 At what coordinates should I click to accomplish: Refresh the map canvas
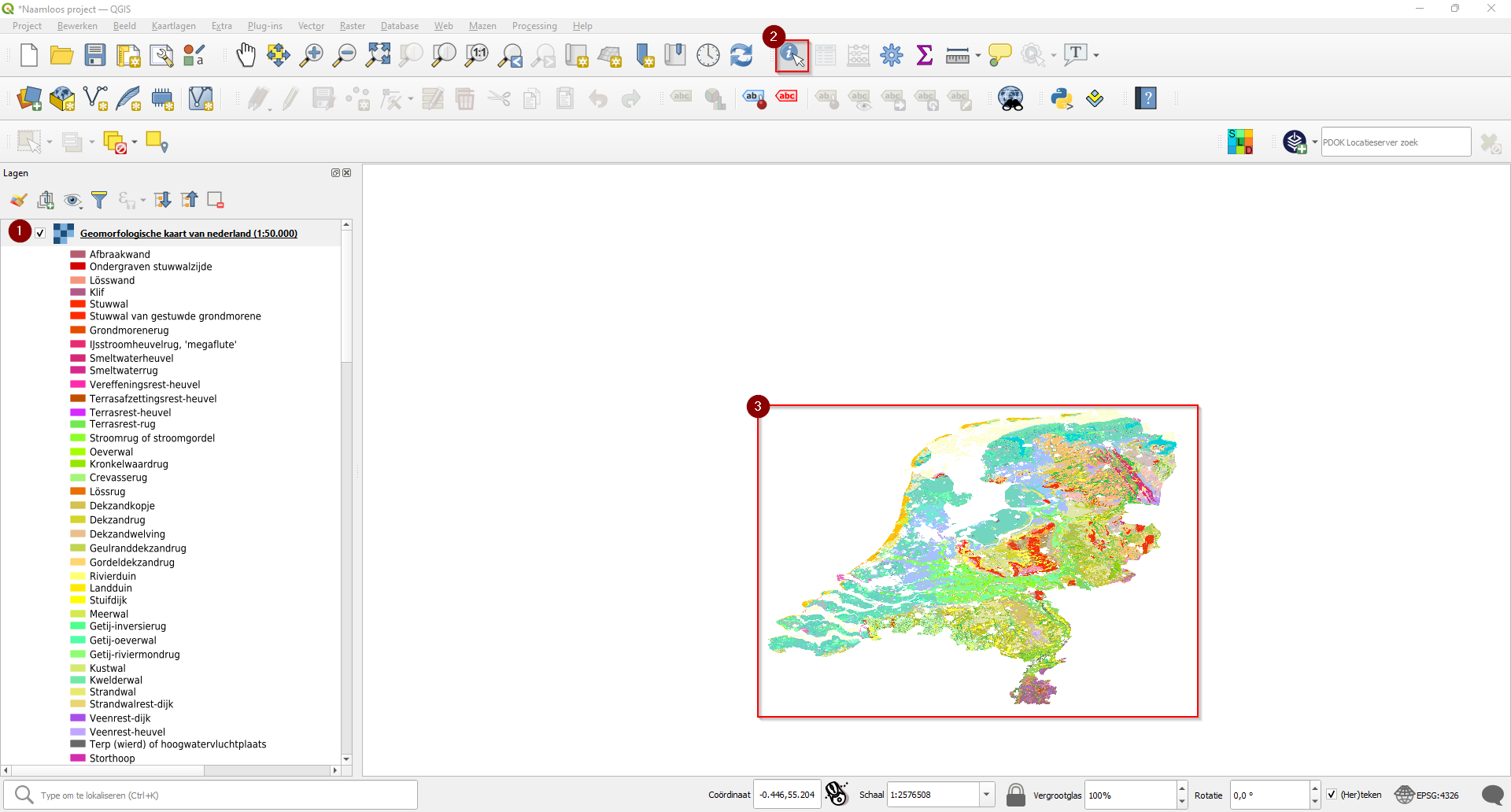pyautogui.click(x=741, y=55)
